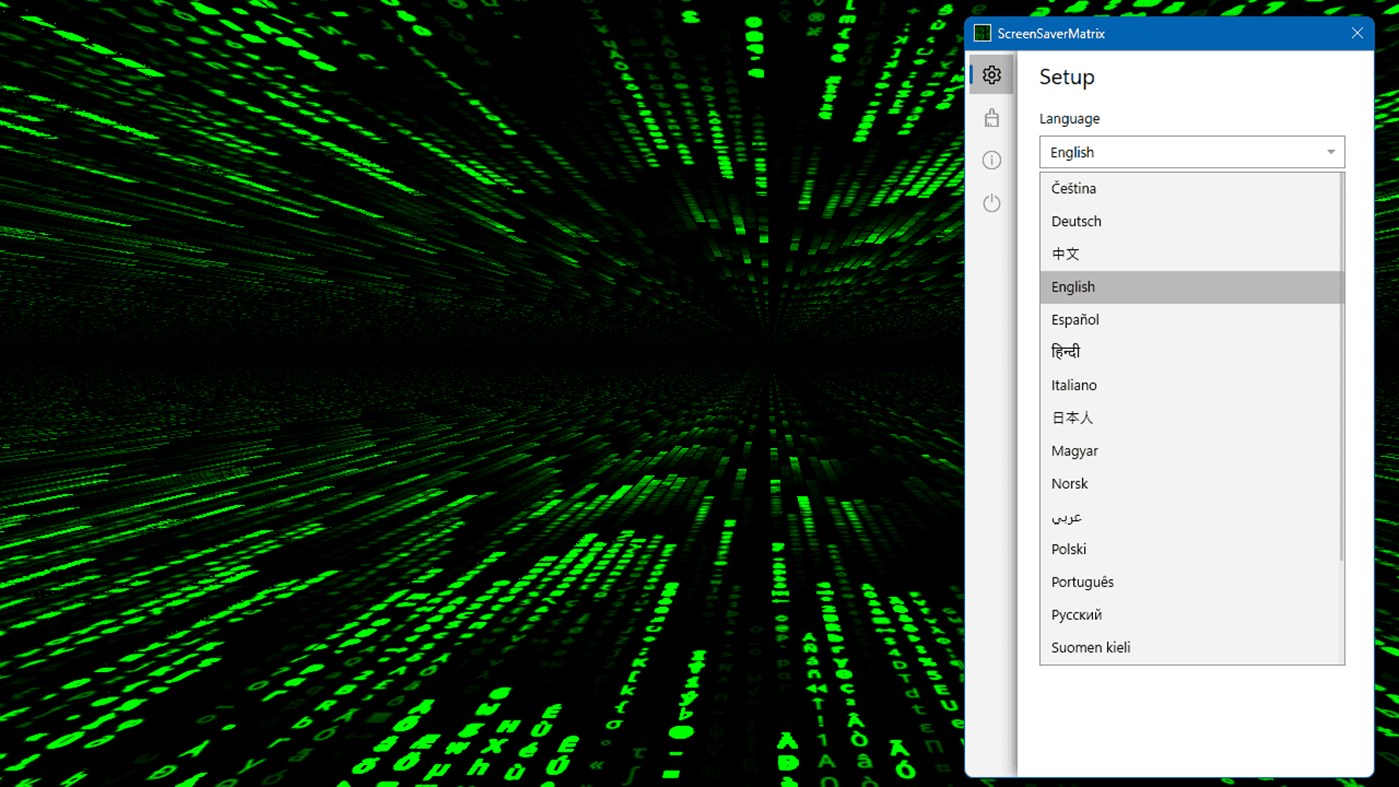Collapse the Language dropdown arrow
The height and width of the screenshot is (787, 1399).
1330,152
